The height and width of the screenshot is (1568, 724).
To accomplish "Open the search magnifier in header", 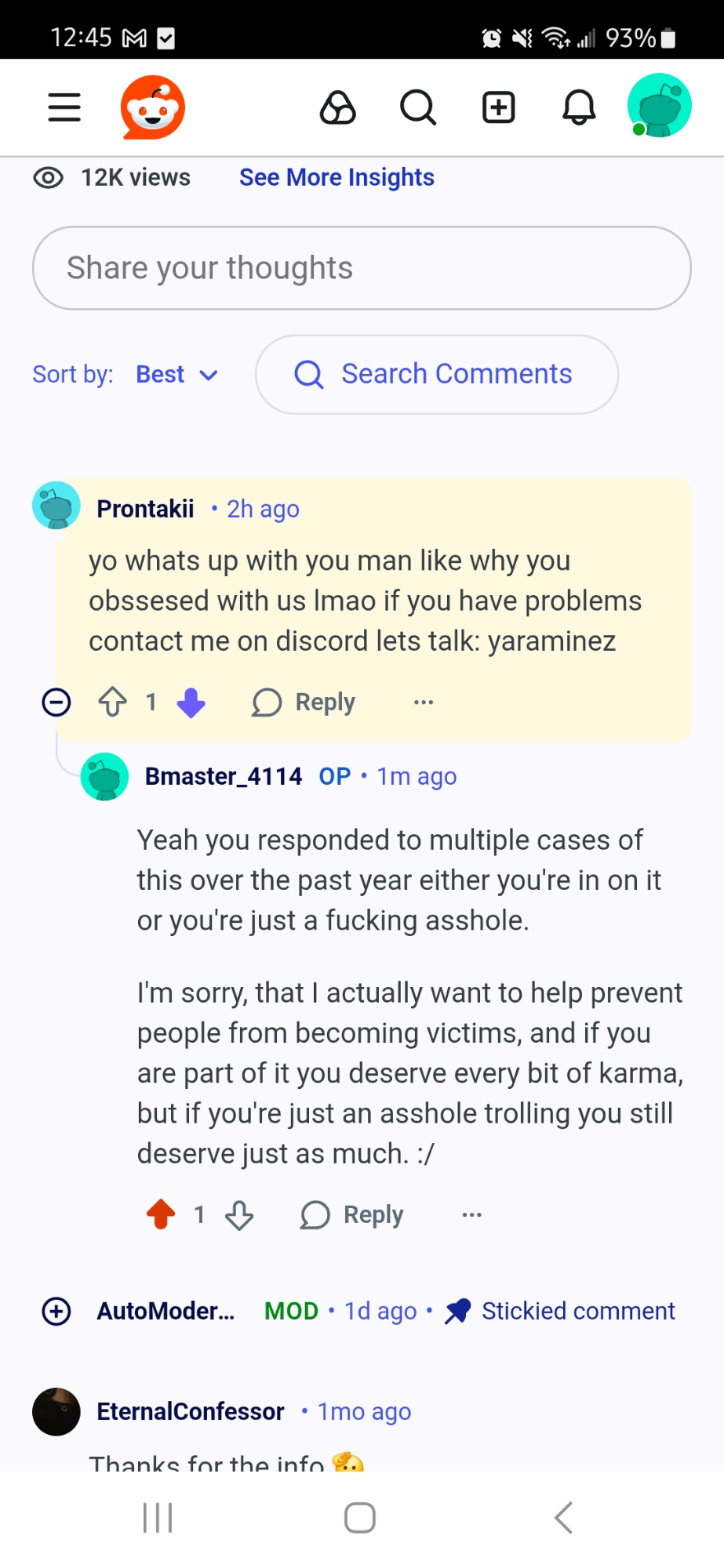I will coord(418,107).
